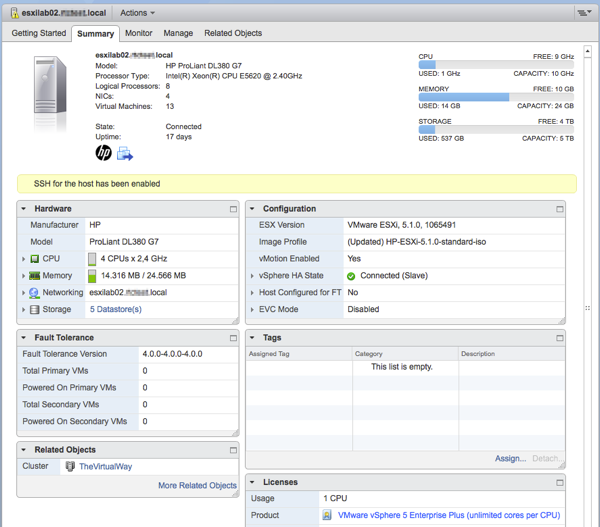Expand the Storage row in Hardware
The width and height of the screenshot is (600, 527).
click(x=23, y=310)
